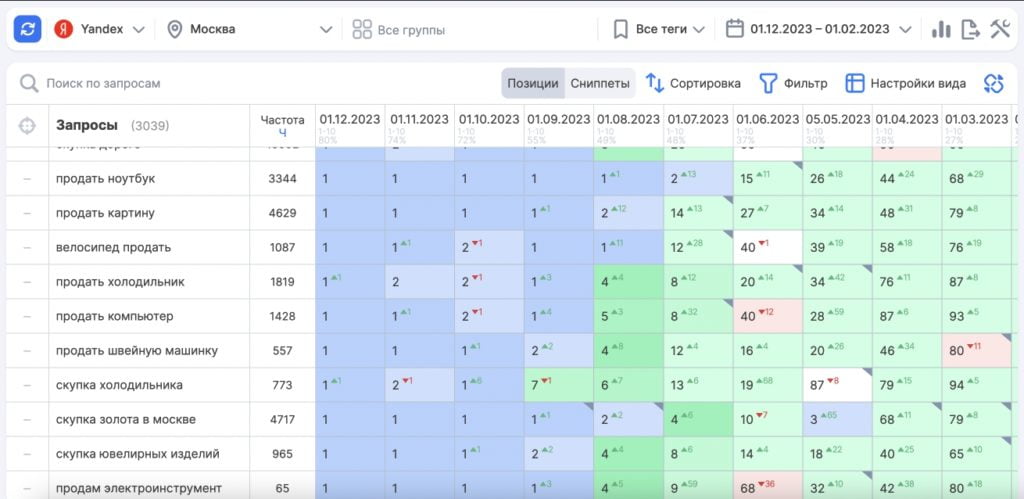Click the export report icon
Screen dimensions: 1024x499
(970, 29)
